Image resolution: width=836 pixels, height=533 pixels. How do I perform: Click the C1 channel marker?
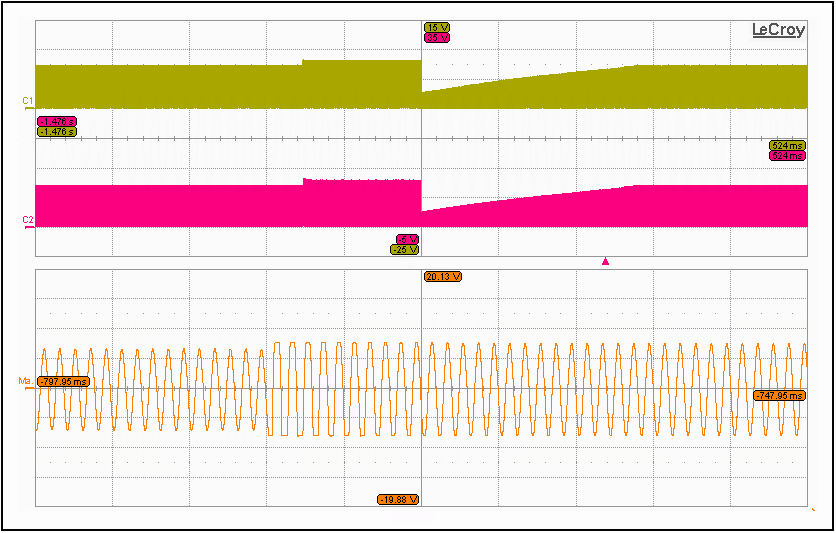coord(28,101)
